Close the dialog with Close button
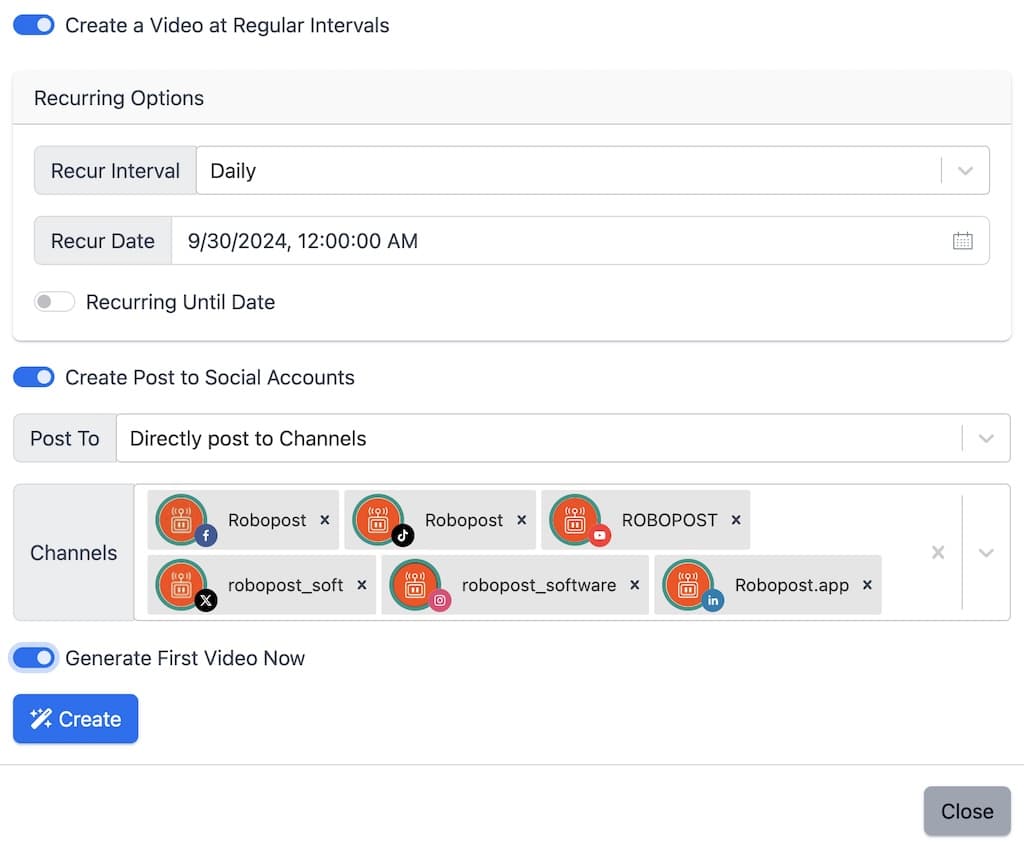Image resolution: width=1024 pixels, height=846 pixels. coord(967,811)
